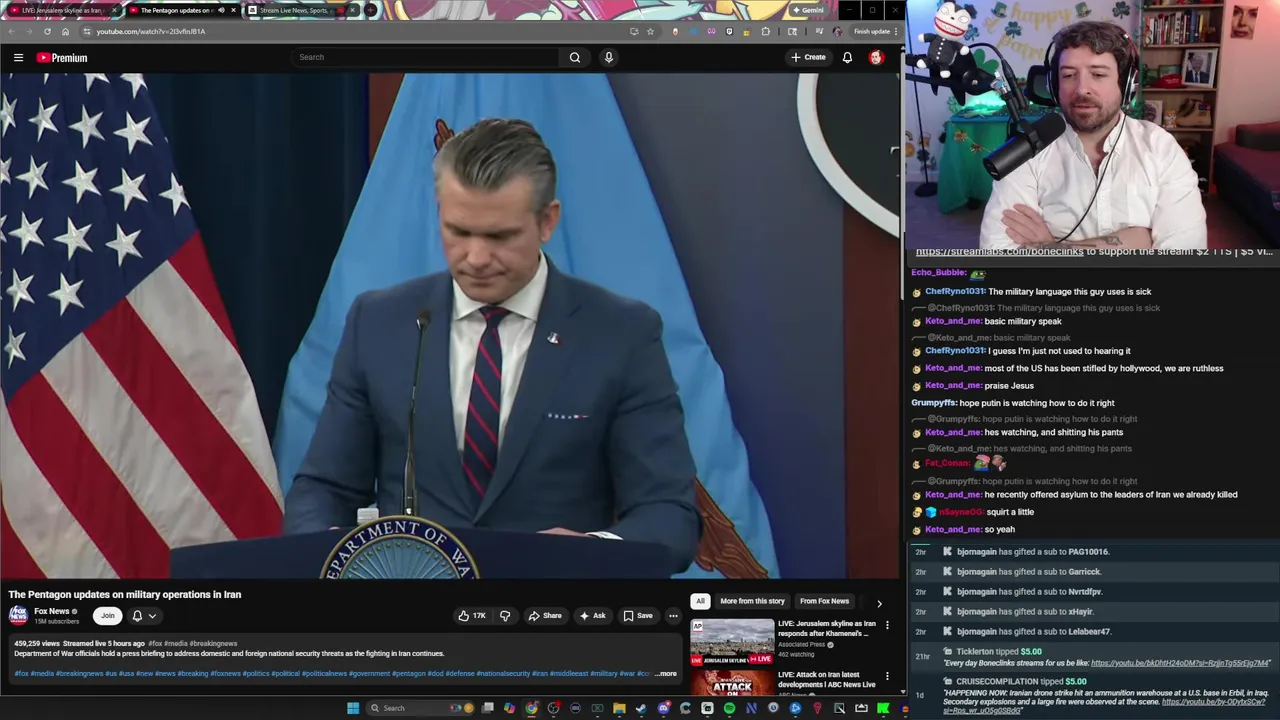Open a new Chrome tab
The image size is (1280, 720).
[371, 10]
